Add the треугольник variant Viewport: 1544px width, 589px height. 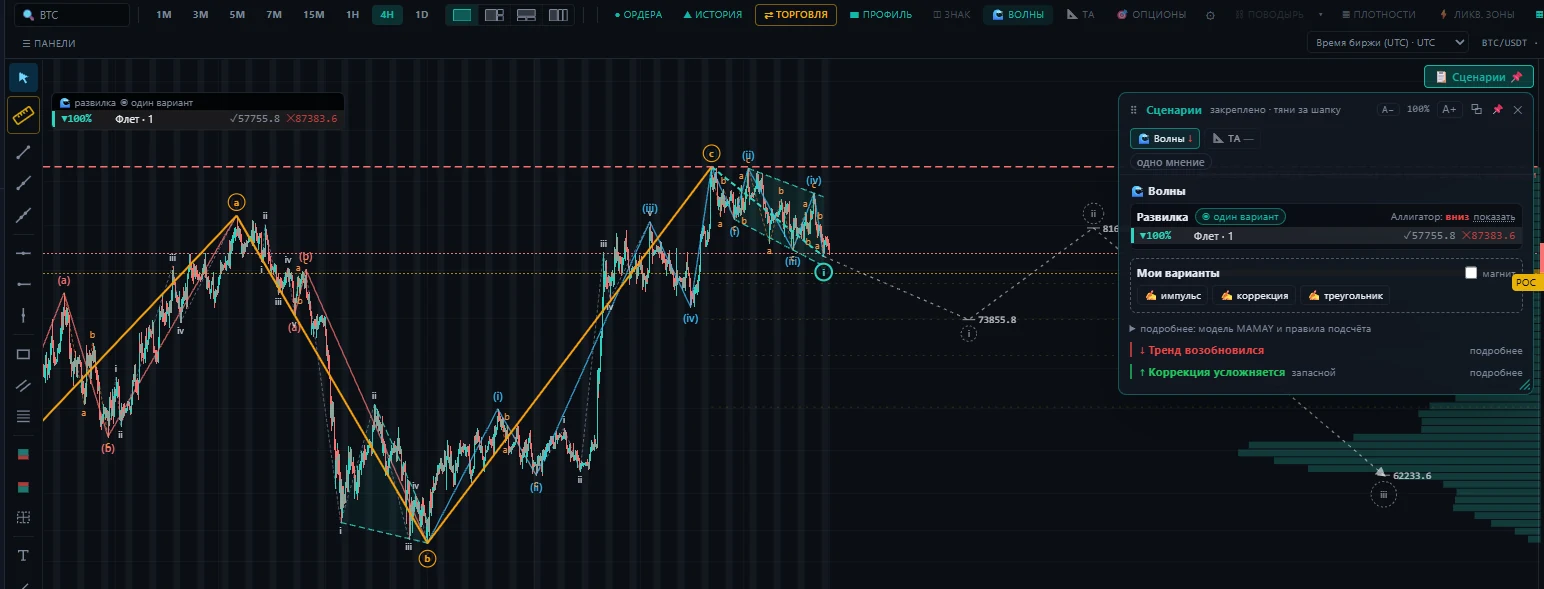point(1345,295)
